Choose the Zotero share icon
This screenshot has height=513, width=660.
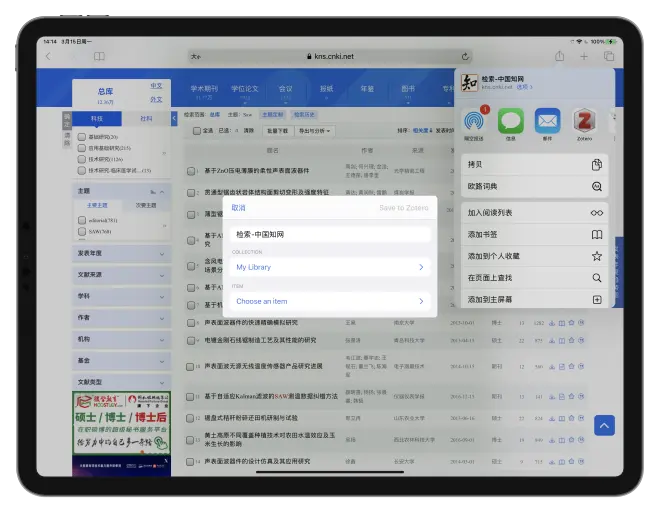584,121
